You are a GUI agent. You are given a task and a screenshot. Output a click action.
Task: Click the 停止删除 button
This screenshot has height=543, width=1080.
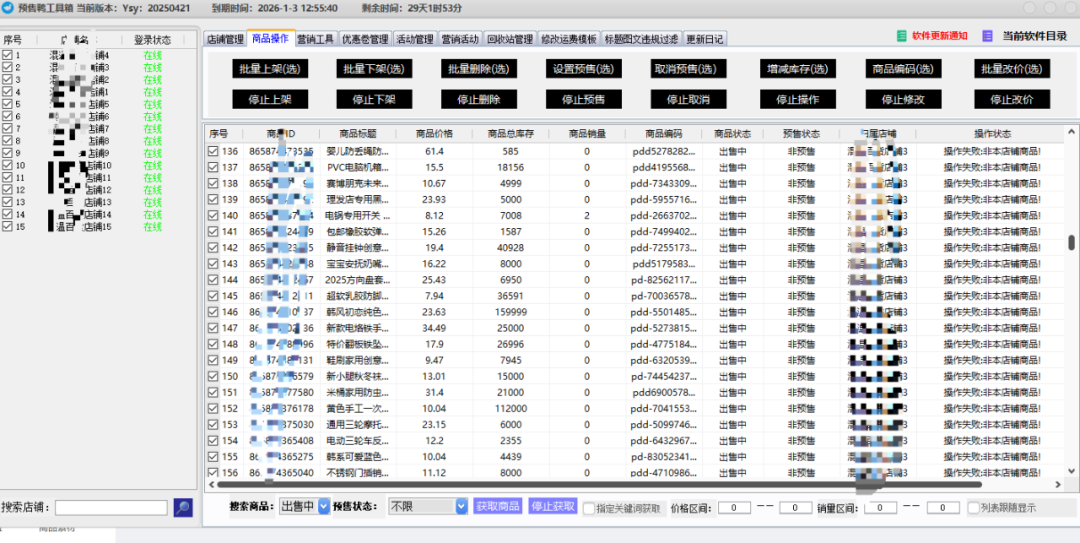[479, 99]
